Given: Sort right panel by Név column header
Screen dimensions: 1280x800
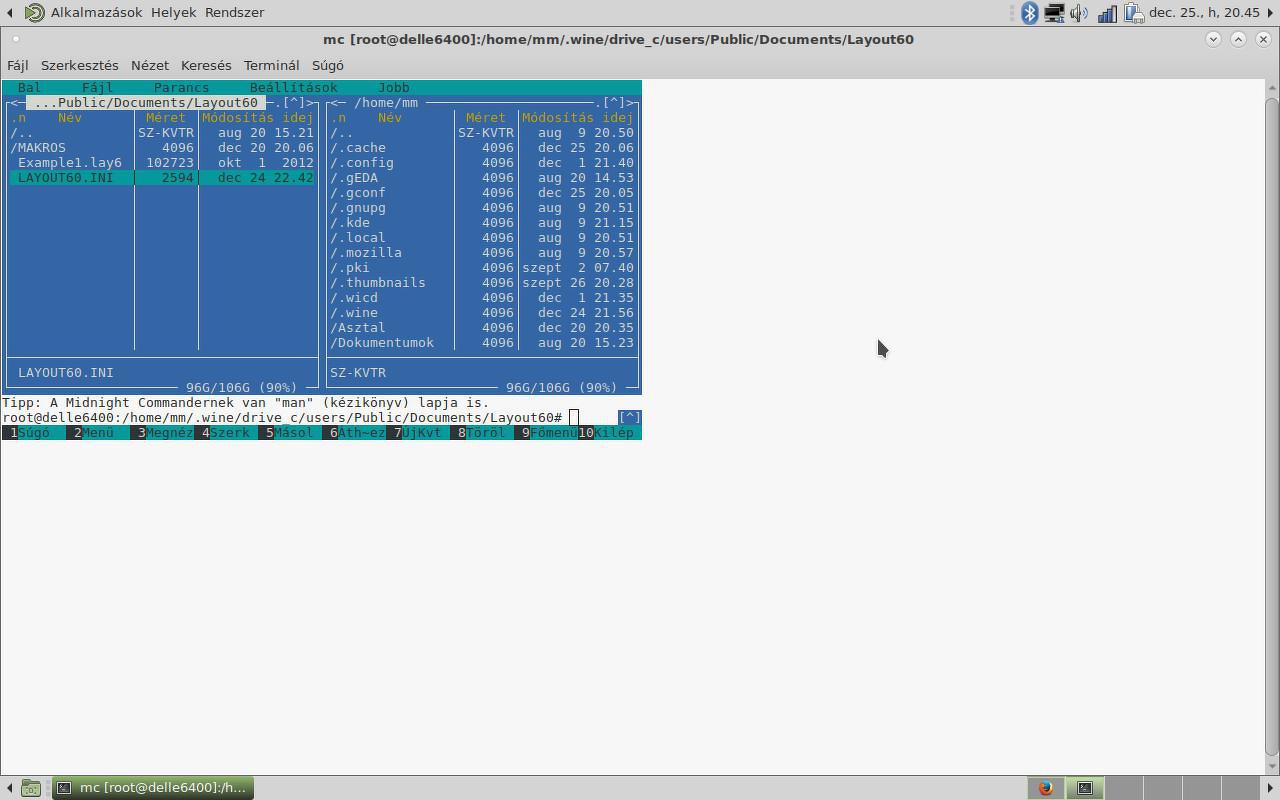Looking at the screenshot, I should pyautogui.click(x=390, y=117).
